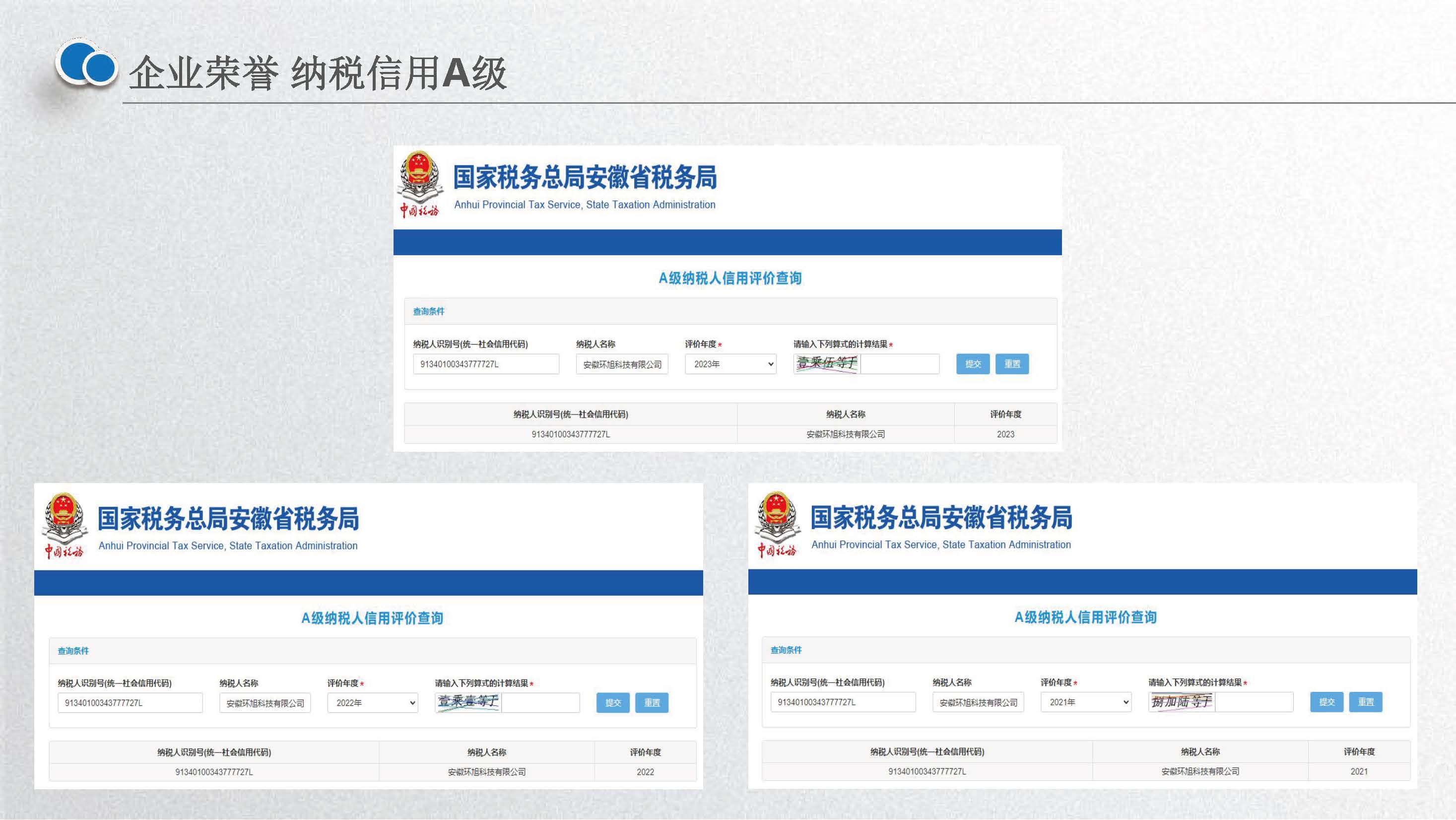Click 国家税务总局安徽省税务局 heading in the 2023 panel
Screen dimensions: 1456x820
(585, 177)
